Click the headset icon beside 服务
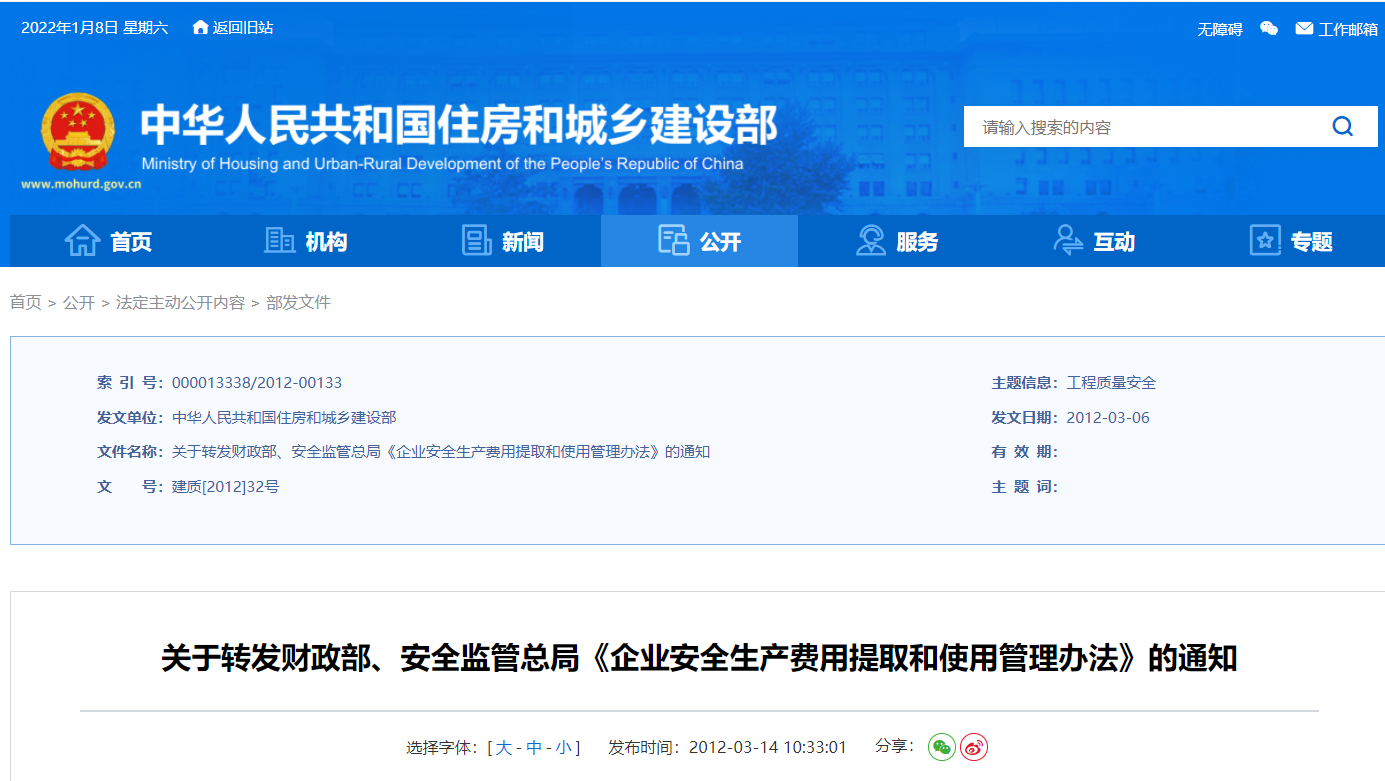1385x781 pixels. click(871, 240)
